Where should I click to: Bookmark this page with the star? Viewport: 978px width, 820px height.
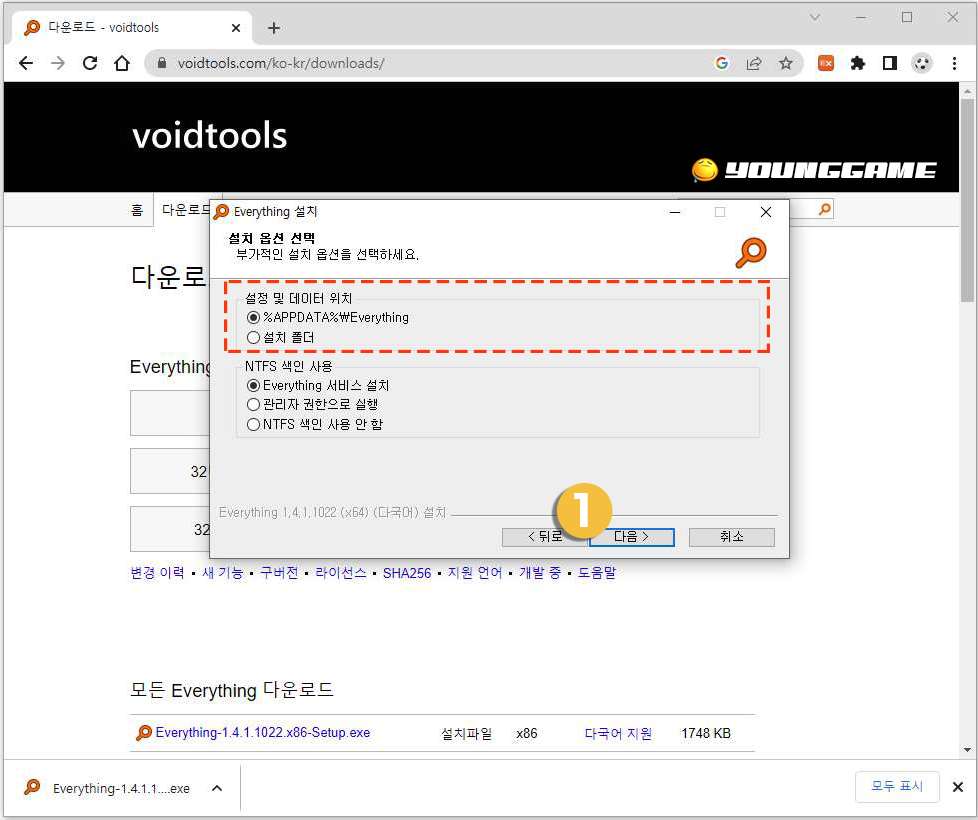786,63
